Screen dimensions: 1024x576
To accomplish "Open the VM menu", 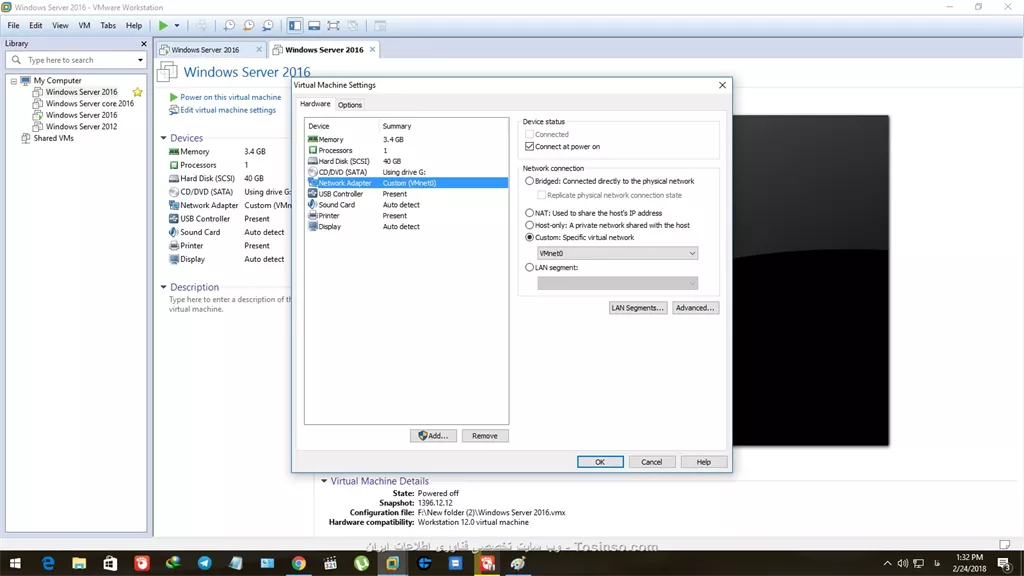I will [x=84, y=25].
